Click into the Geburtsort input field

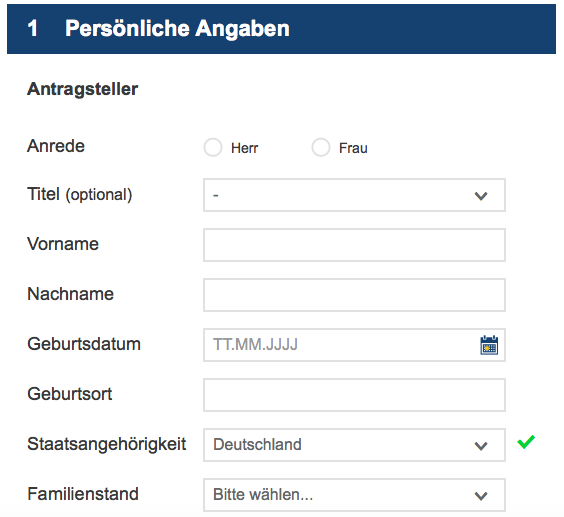coord(354,395)
